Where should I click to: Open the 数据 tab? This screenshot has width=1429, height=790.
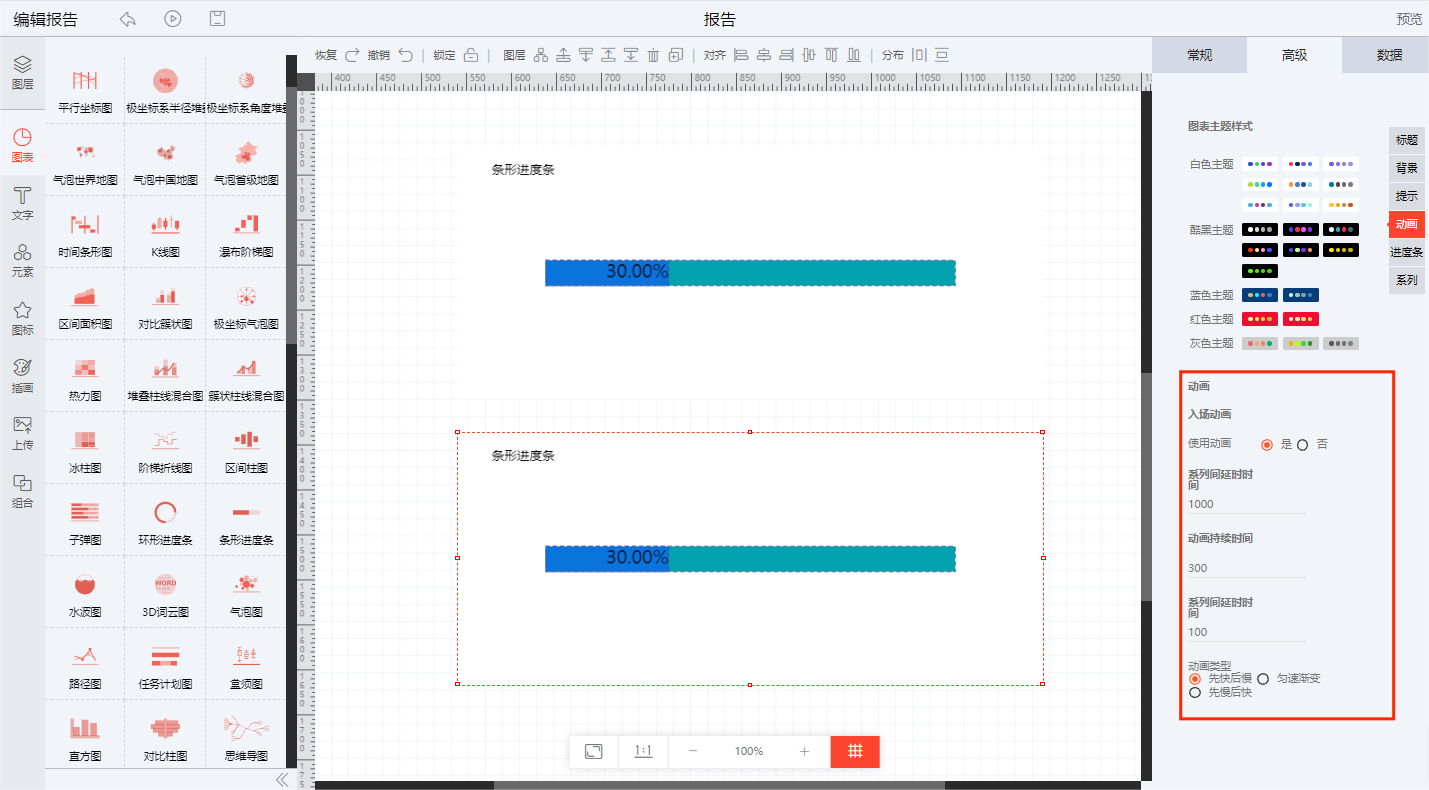tap(1388, 55)
